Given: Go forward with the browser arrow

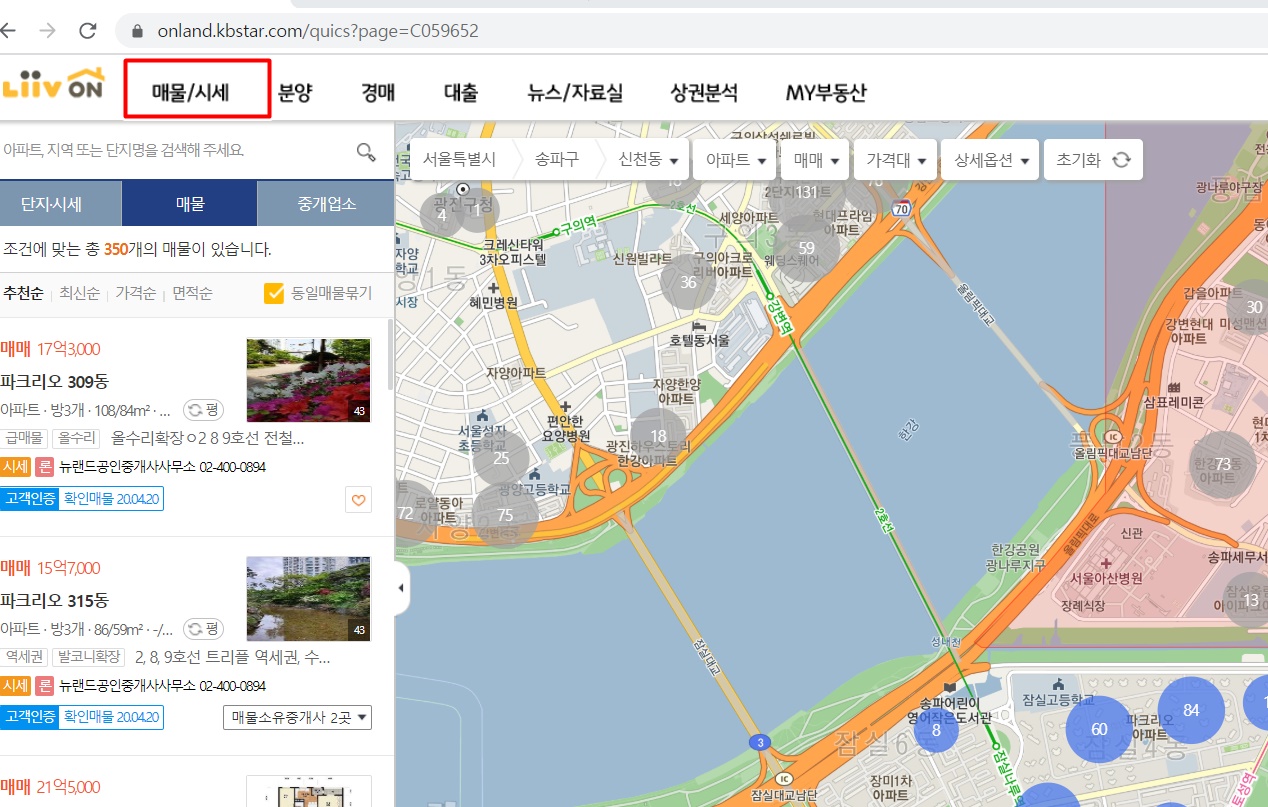Looking at the screenshot, I should (47, 30).
